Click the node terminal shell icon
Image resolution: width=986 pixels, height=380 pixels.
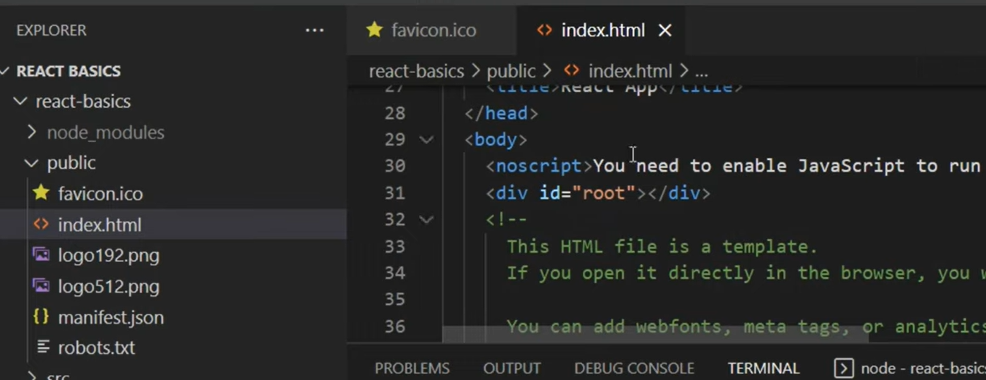(x=843, y=368)
